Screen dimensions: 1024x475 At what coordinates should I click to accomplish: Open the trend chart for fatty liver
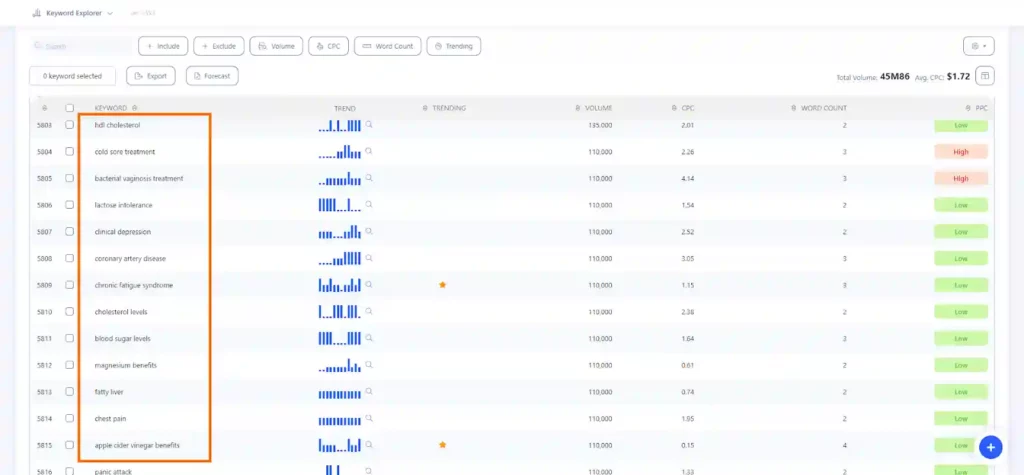(x=340, y=393)
